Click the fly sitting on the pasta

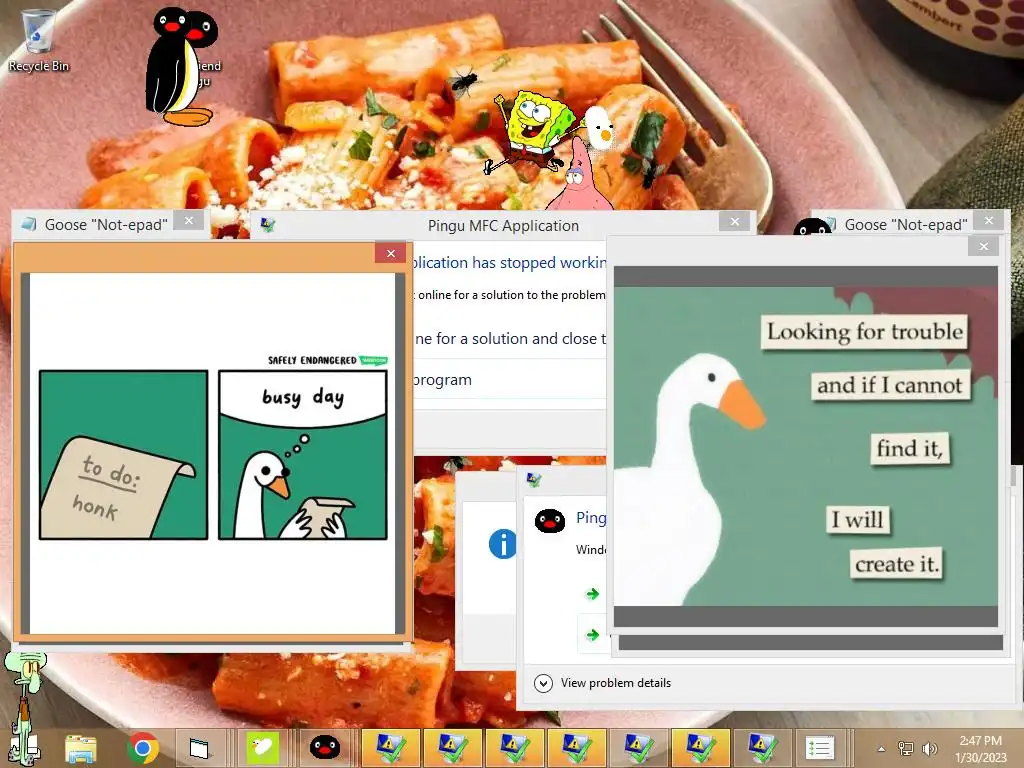click(x=464, y=82)
